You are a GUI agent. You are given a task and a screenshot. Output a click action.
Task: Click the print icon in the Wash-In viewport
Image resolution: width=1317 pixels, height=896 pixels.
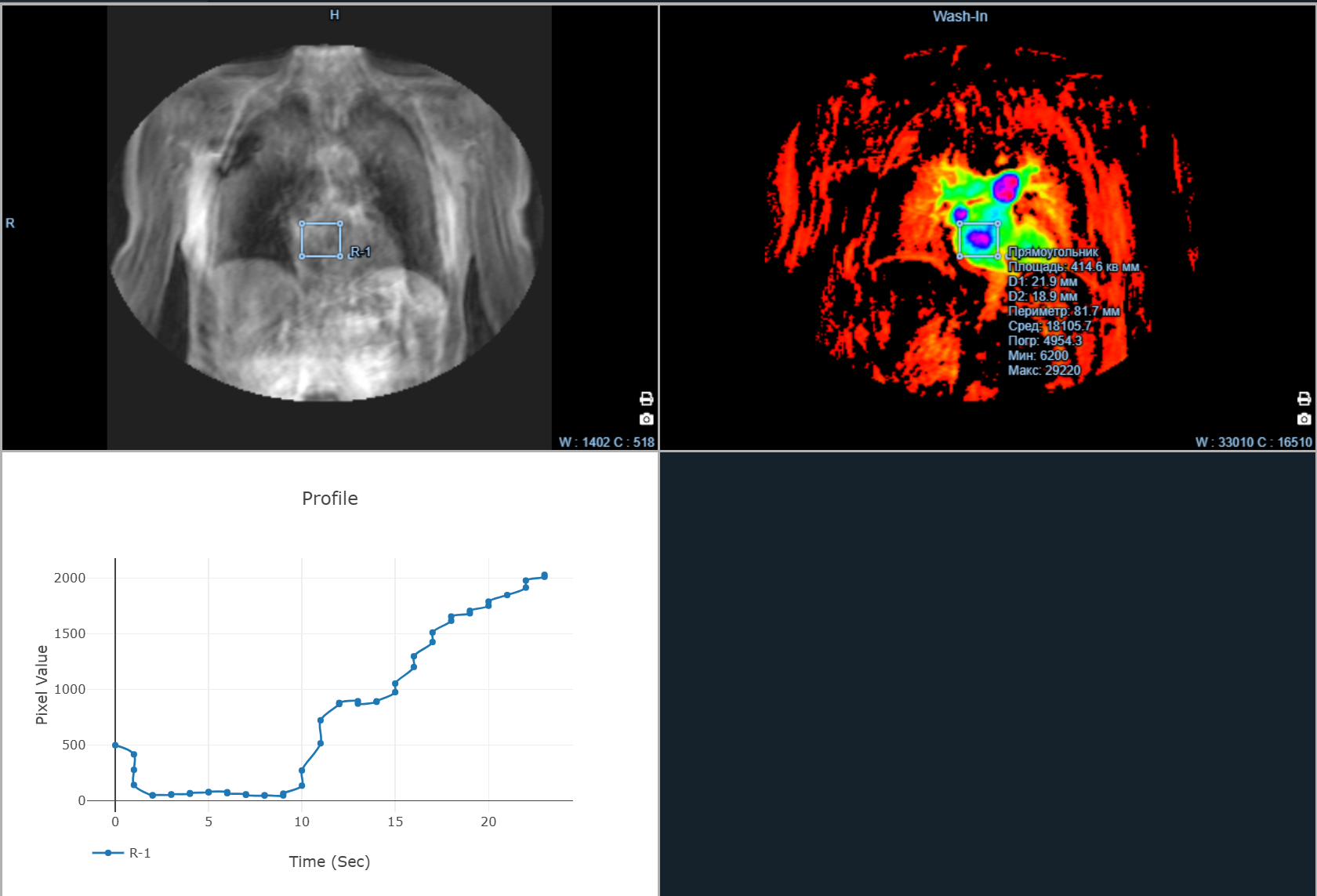(1304, 399)
